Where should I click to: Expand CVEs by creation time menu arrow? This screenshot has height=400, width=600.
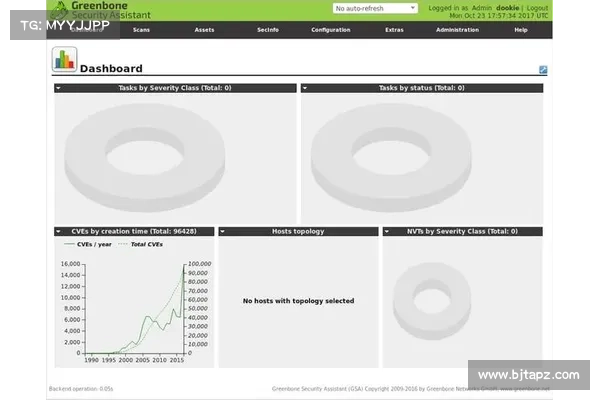58,231
